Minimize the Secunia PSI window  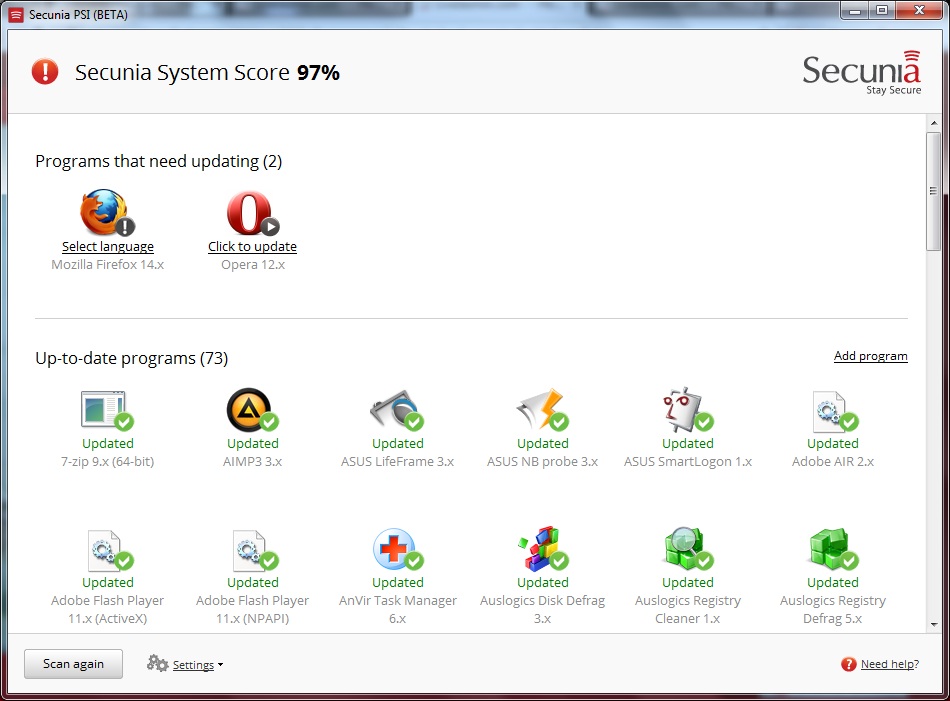point(855,10)
